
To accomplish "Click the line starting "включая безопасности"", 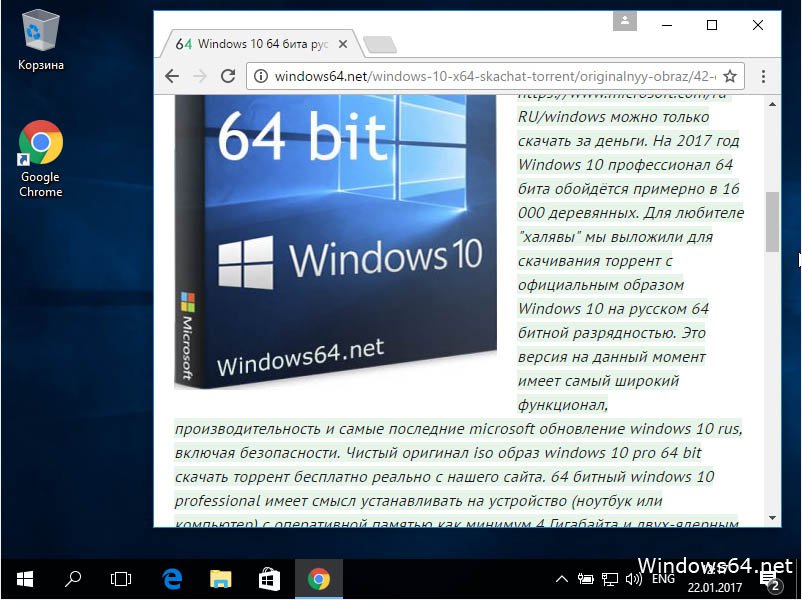I will click(438, 453).
